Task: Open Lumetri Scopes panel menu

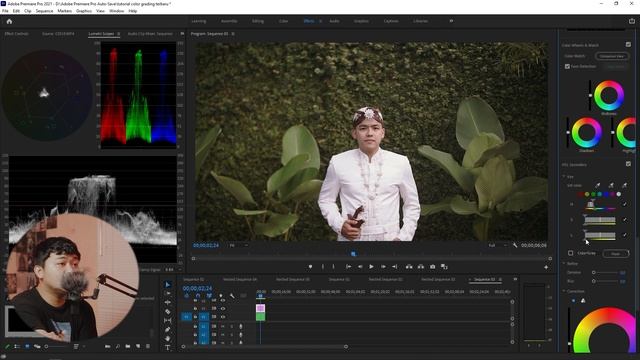Action: tap(118, 34)
